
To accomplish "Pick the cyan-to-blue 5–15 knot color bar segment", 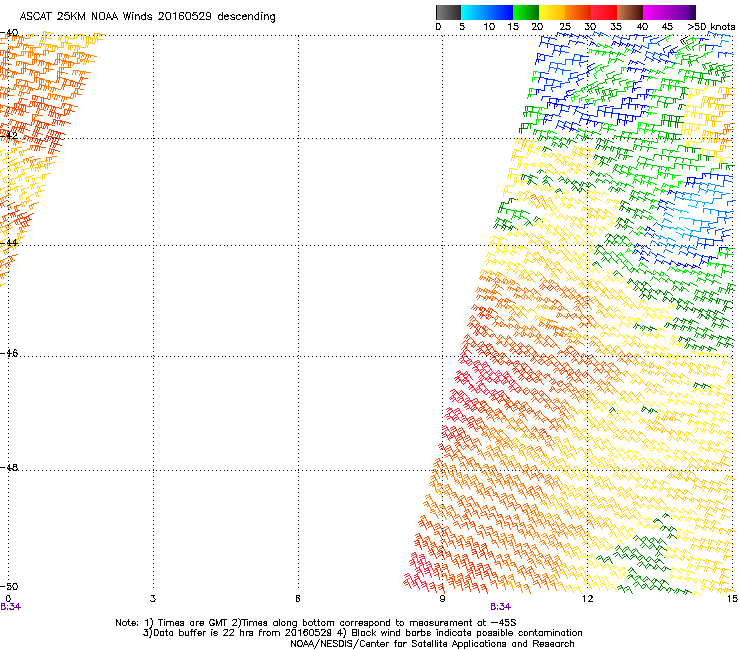I will 487,12.
